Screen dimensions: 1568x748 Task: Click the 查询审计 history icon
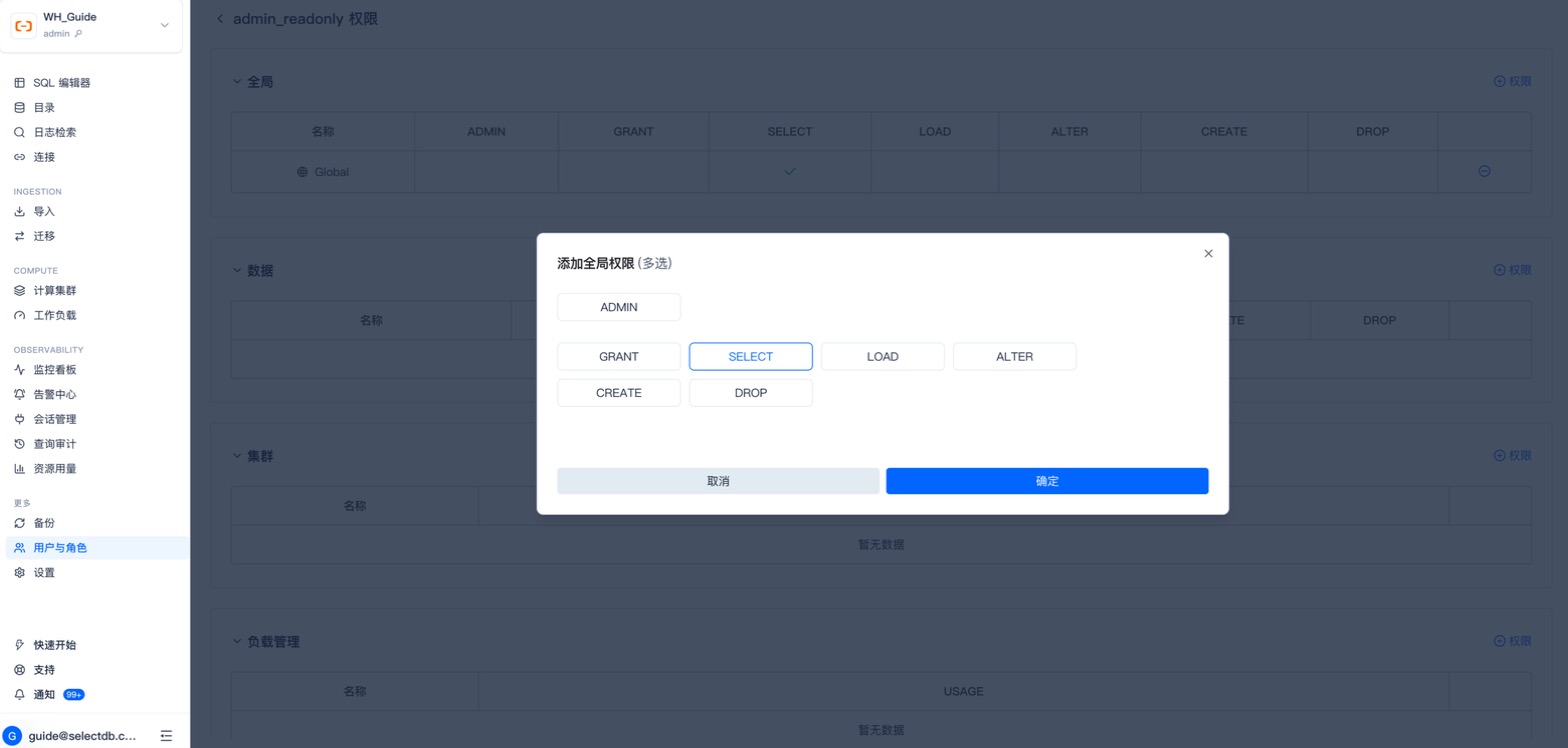(19, 444)
